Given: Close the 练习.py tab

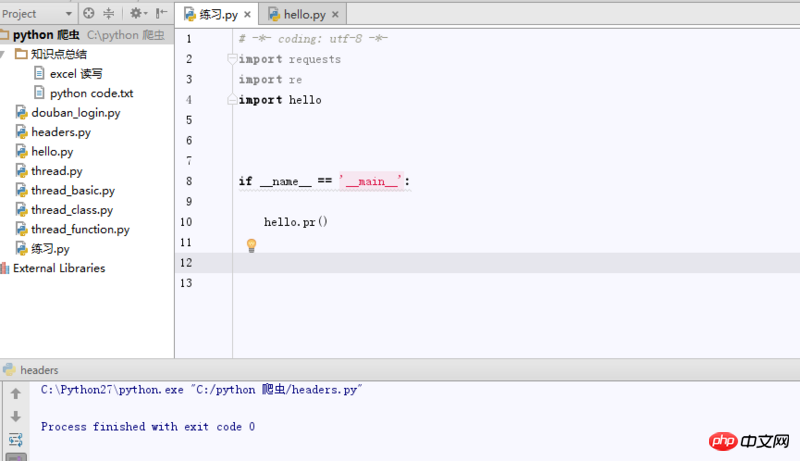Looking at the screenshot, I should [247, 15].
